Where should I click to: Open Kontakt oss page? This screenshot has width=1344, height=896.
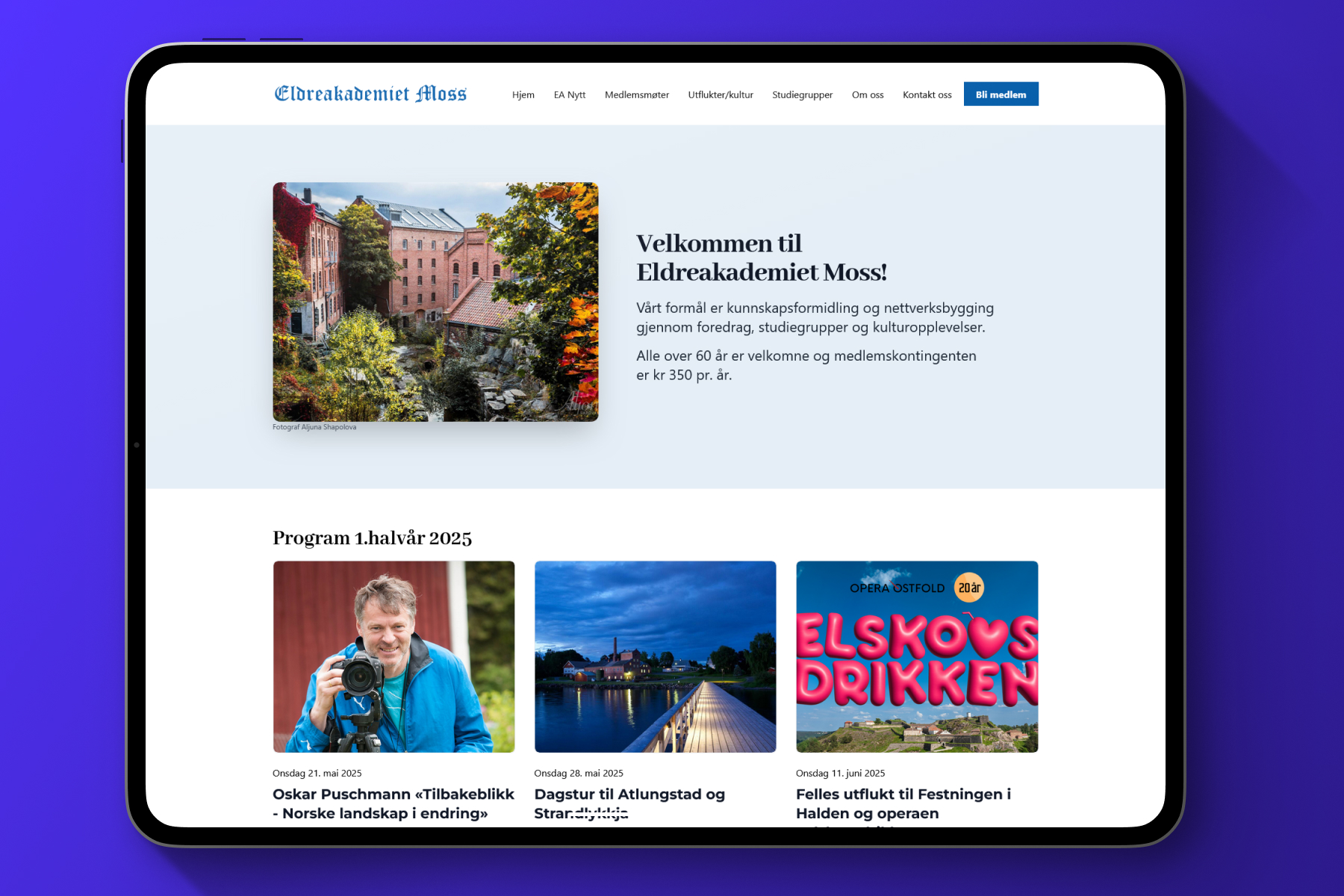pyautogui.click(x=927, y=95)
